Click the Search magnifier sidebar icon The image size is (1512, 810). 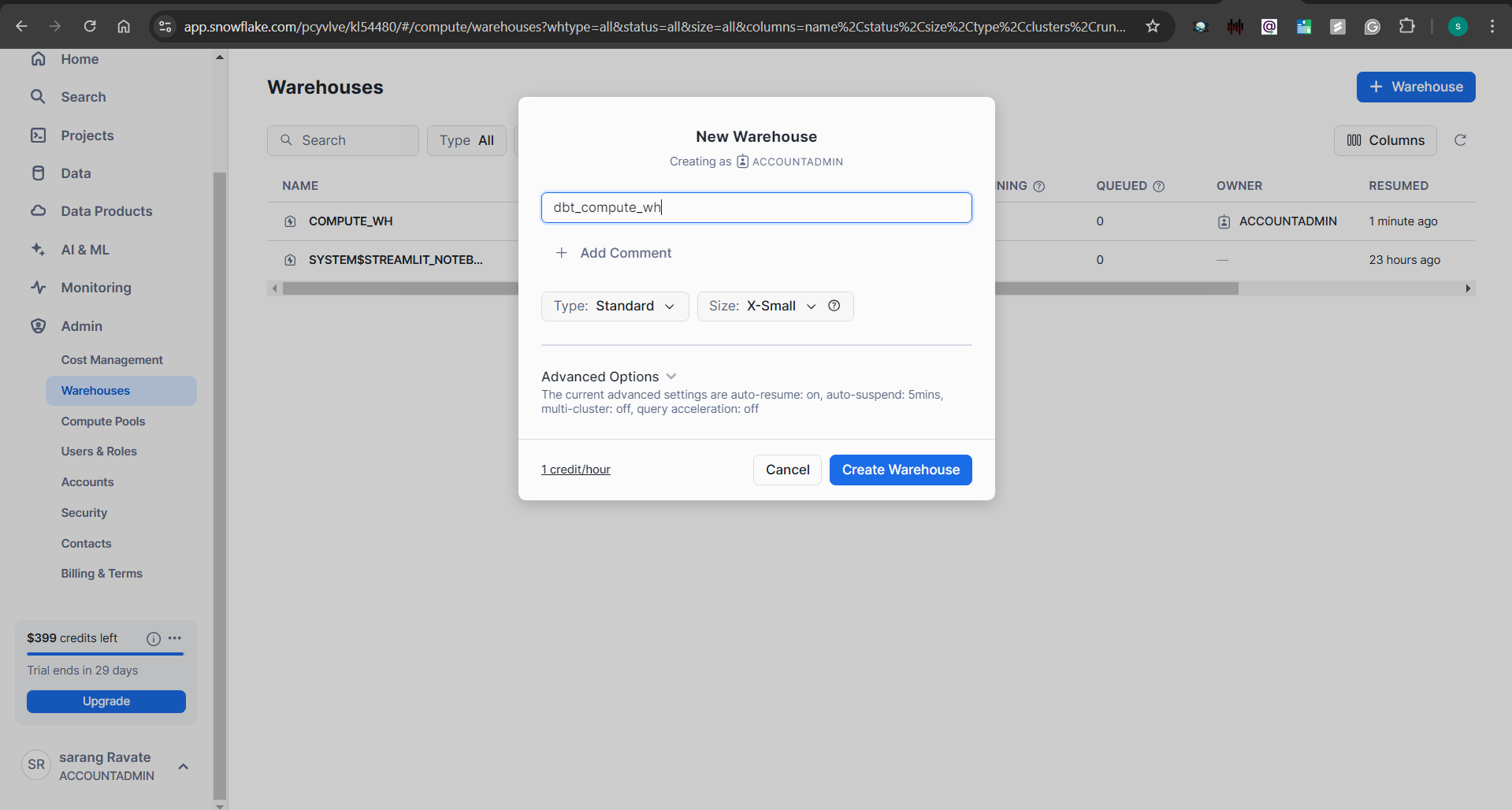click(x=38, y=97)
